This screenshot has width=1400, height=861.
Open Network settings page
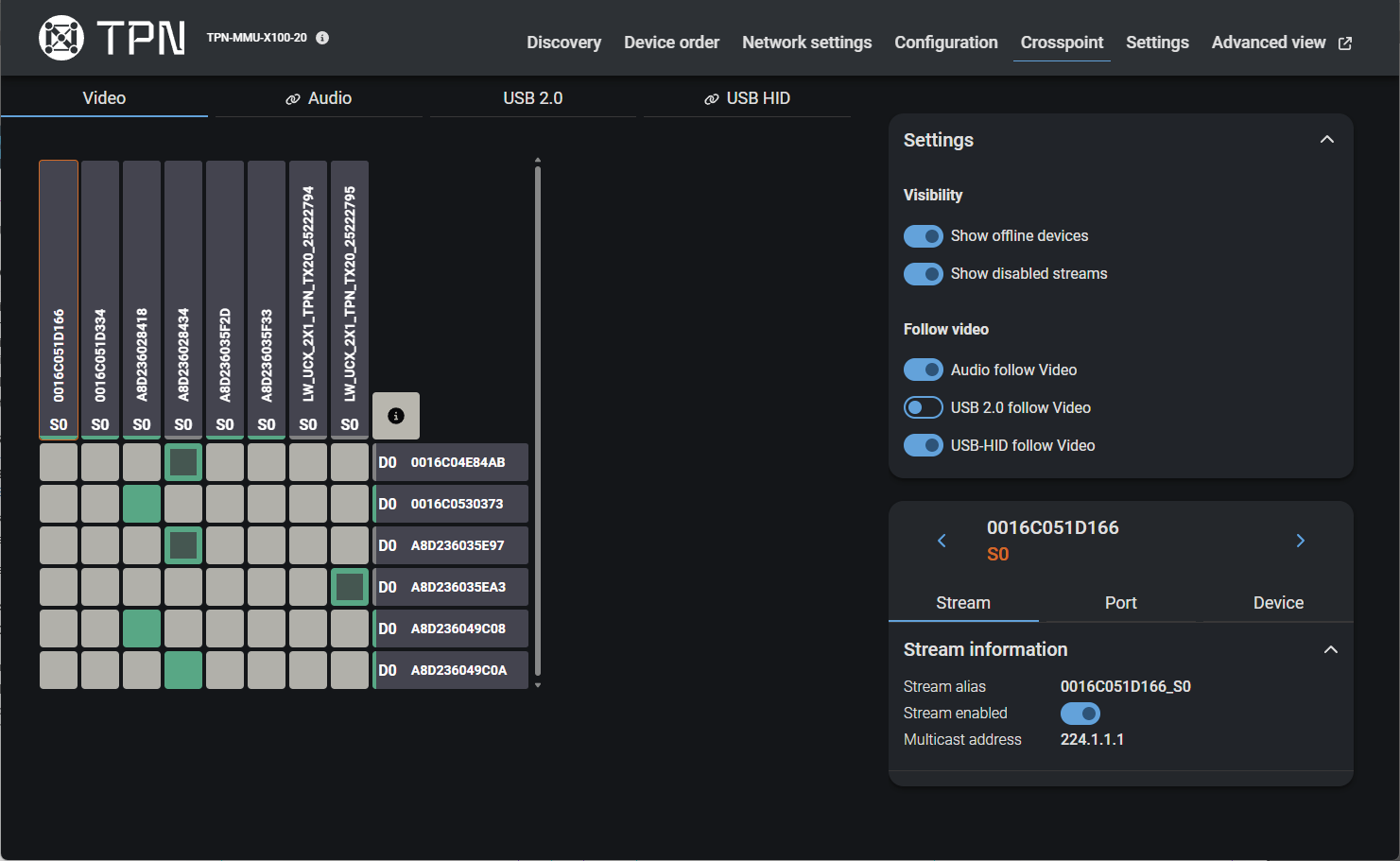coord(807,43)
